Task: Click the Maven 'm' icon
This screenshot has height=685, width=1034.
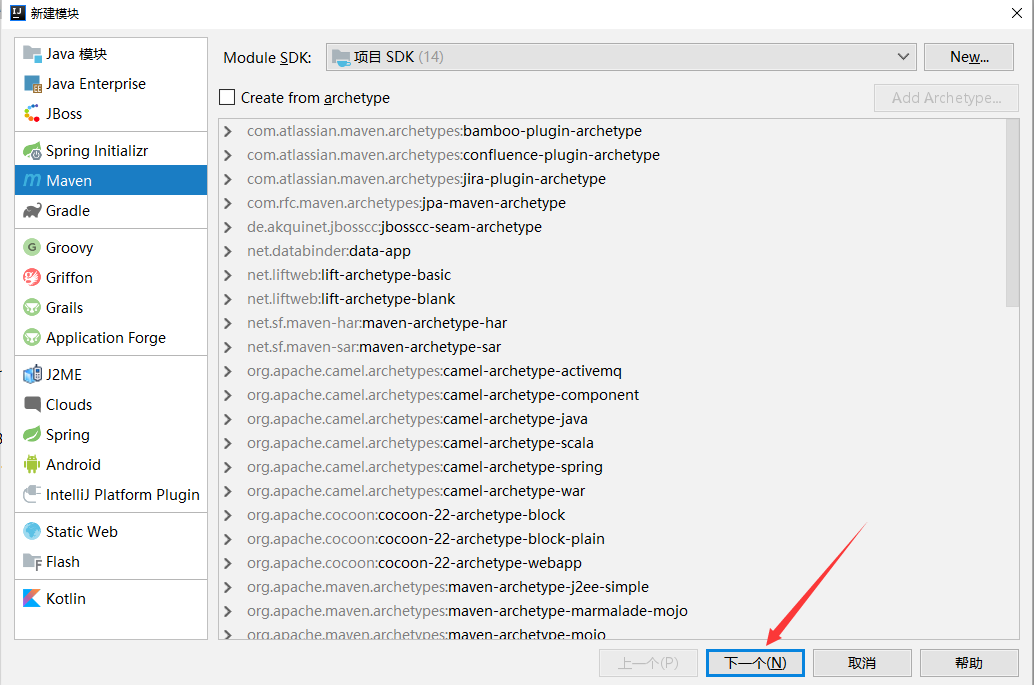Action: (32, 181)
